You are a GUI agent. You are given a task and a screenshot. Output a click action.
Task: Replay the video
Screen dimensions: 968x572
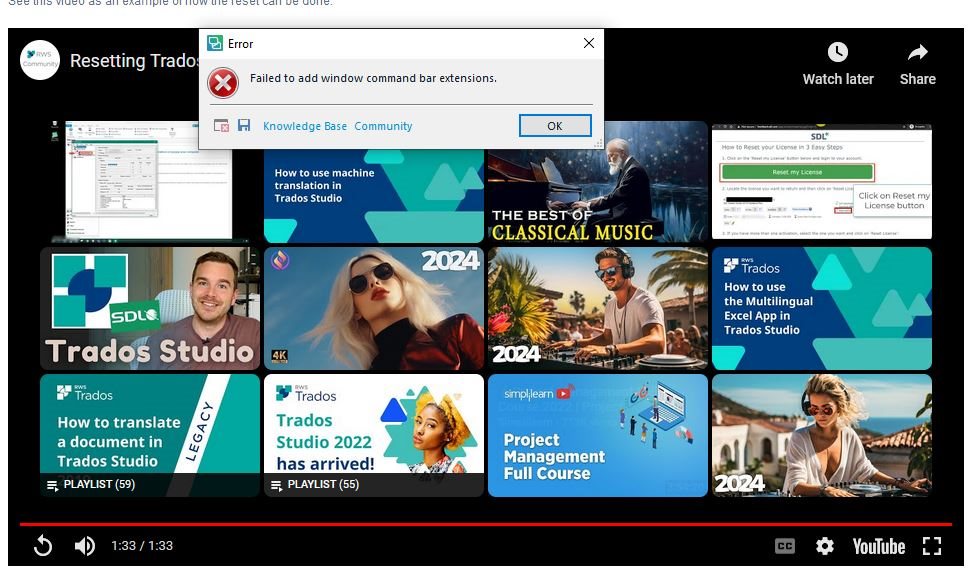[43, 545]
